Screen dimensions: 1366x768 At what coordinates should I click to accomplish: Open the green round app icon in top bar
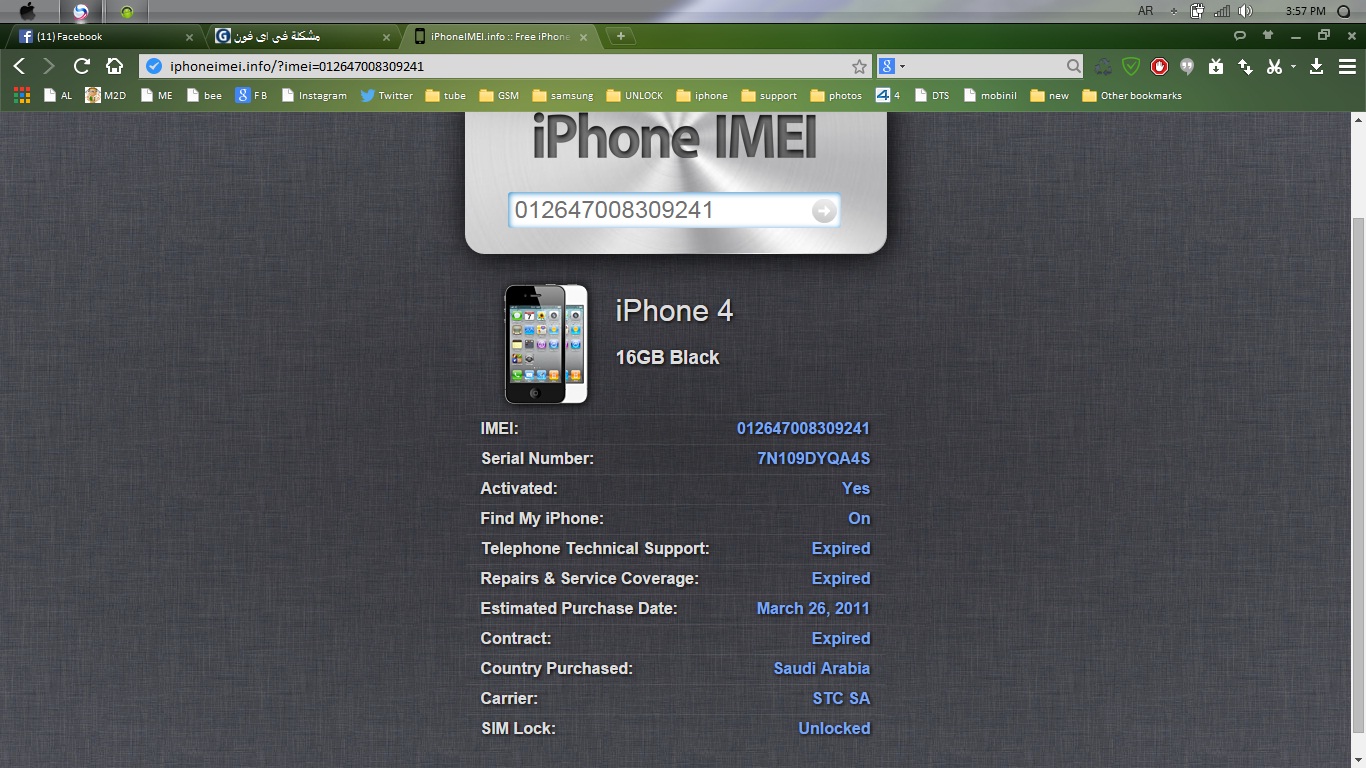127,12
